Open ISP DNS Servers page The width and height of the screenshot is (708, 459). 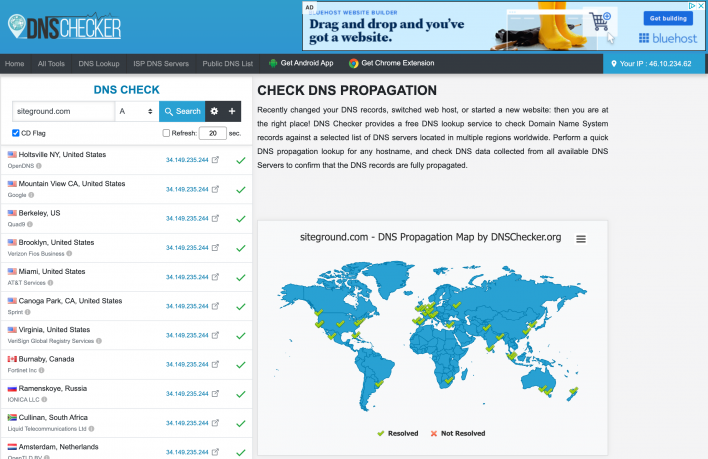[161, 64]
